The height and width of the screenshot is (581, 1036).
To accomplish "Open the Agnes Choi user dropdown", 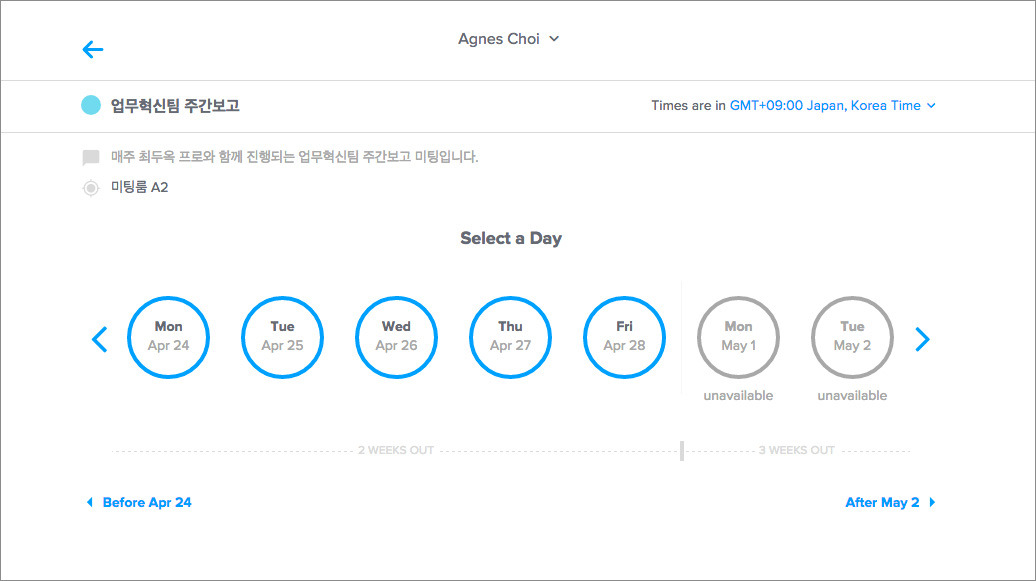I will [x=509, y=39].
